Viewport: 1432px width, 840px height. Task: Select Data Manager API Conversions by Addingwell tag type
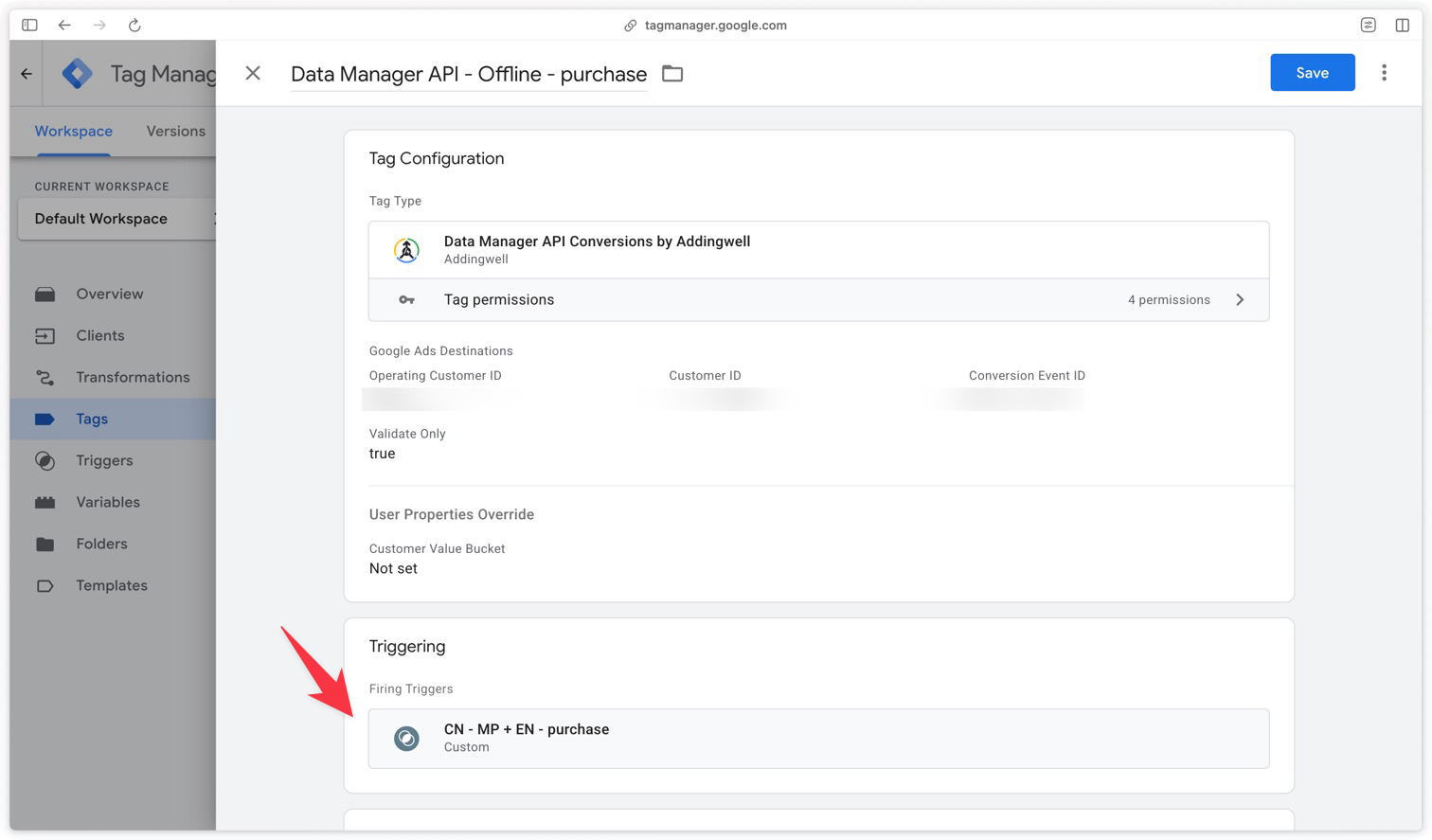(x=818, y=250)
